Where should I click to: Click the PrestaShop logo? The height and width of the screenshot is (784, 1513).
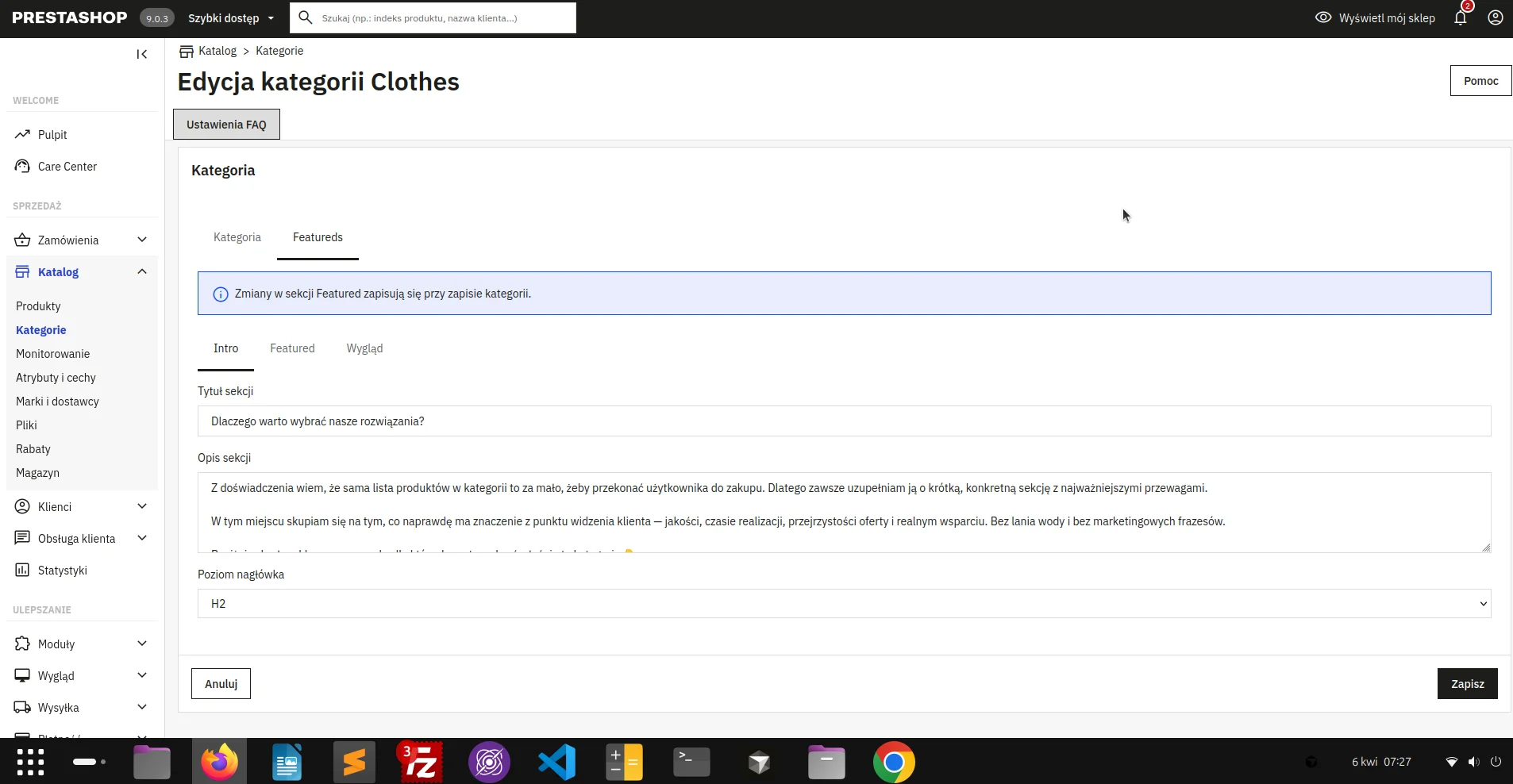(x=70, y=17)
